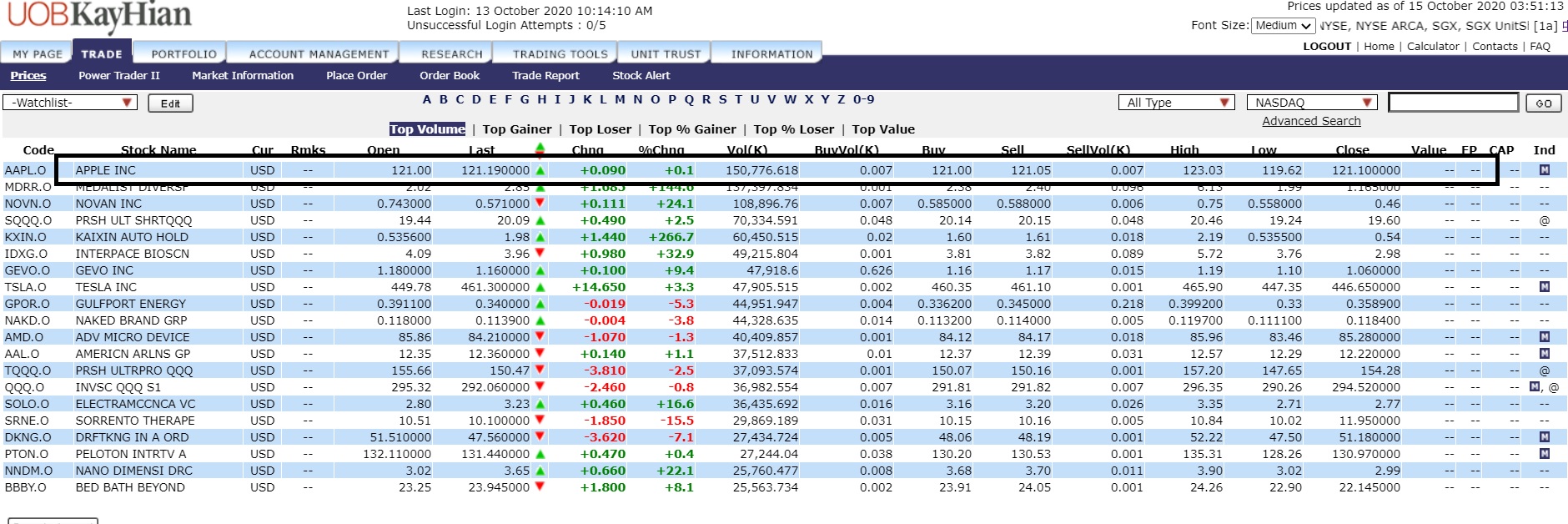This screenshot has height=524, width=1568.
Task: Open the NASDAQ exchange dropdown
Action: click(x=1312, y=103)
